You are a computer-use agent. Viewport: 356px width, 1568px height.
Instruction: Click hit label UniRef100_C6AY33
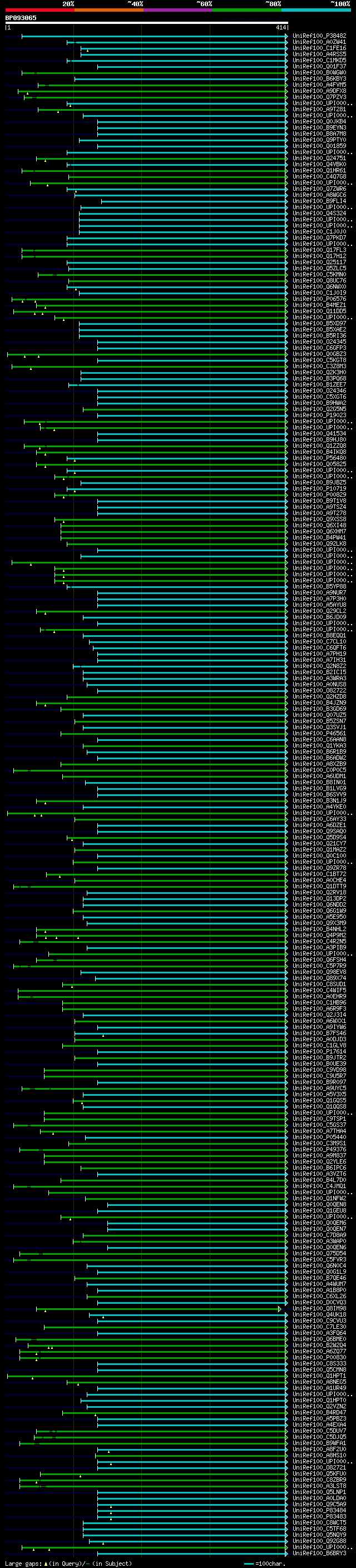[x=319, y=819]
